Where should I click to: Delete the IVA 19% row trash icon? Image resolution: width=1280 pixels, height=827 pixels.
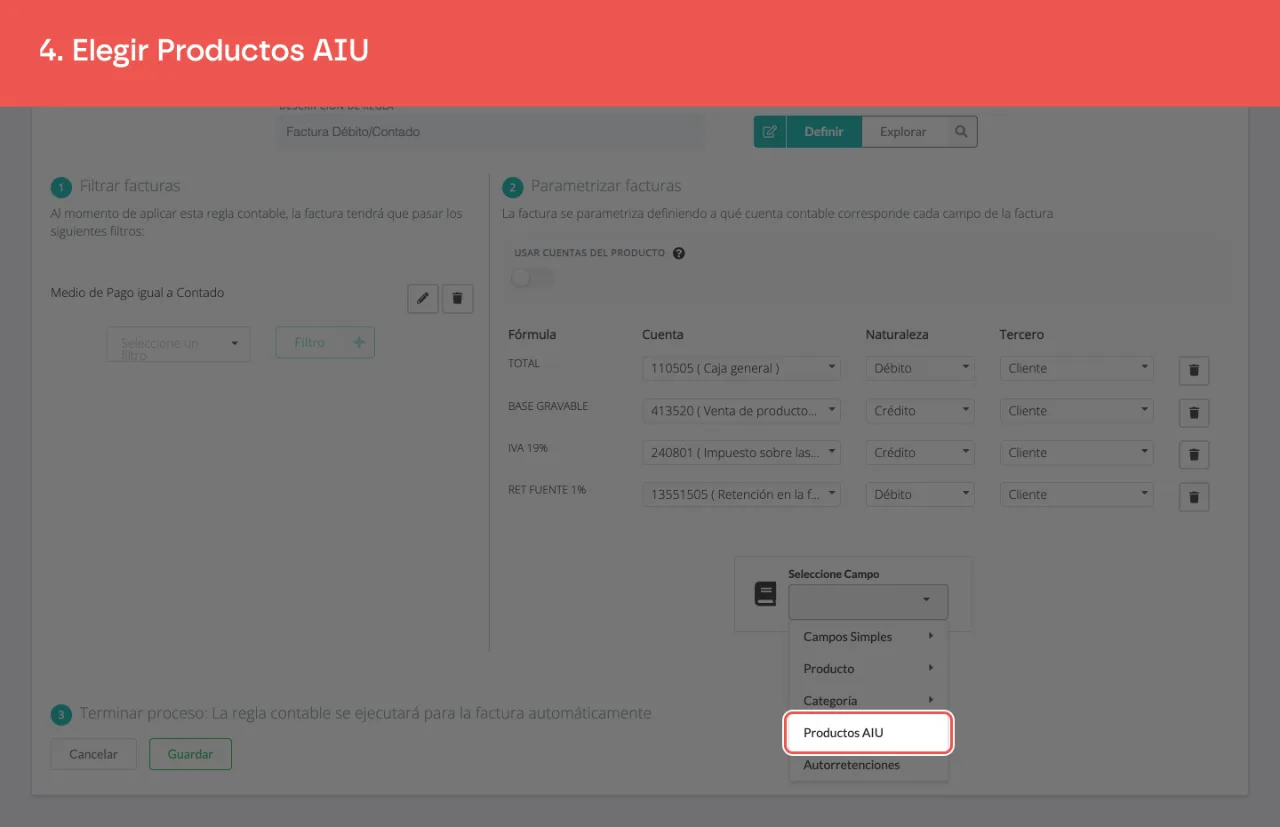[1194, 454]
